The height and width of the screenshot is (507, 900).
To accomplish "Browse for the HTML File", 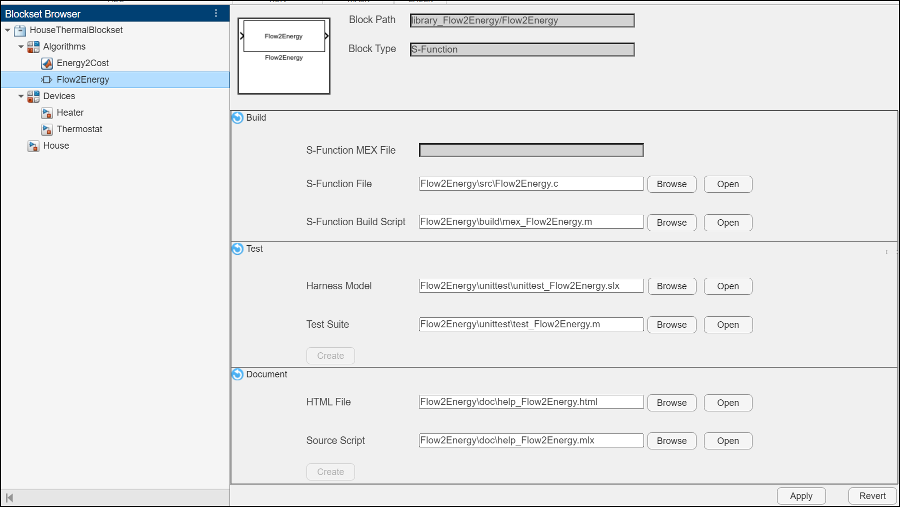I will pyautogui.click(x=672, y=402).
